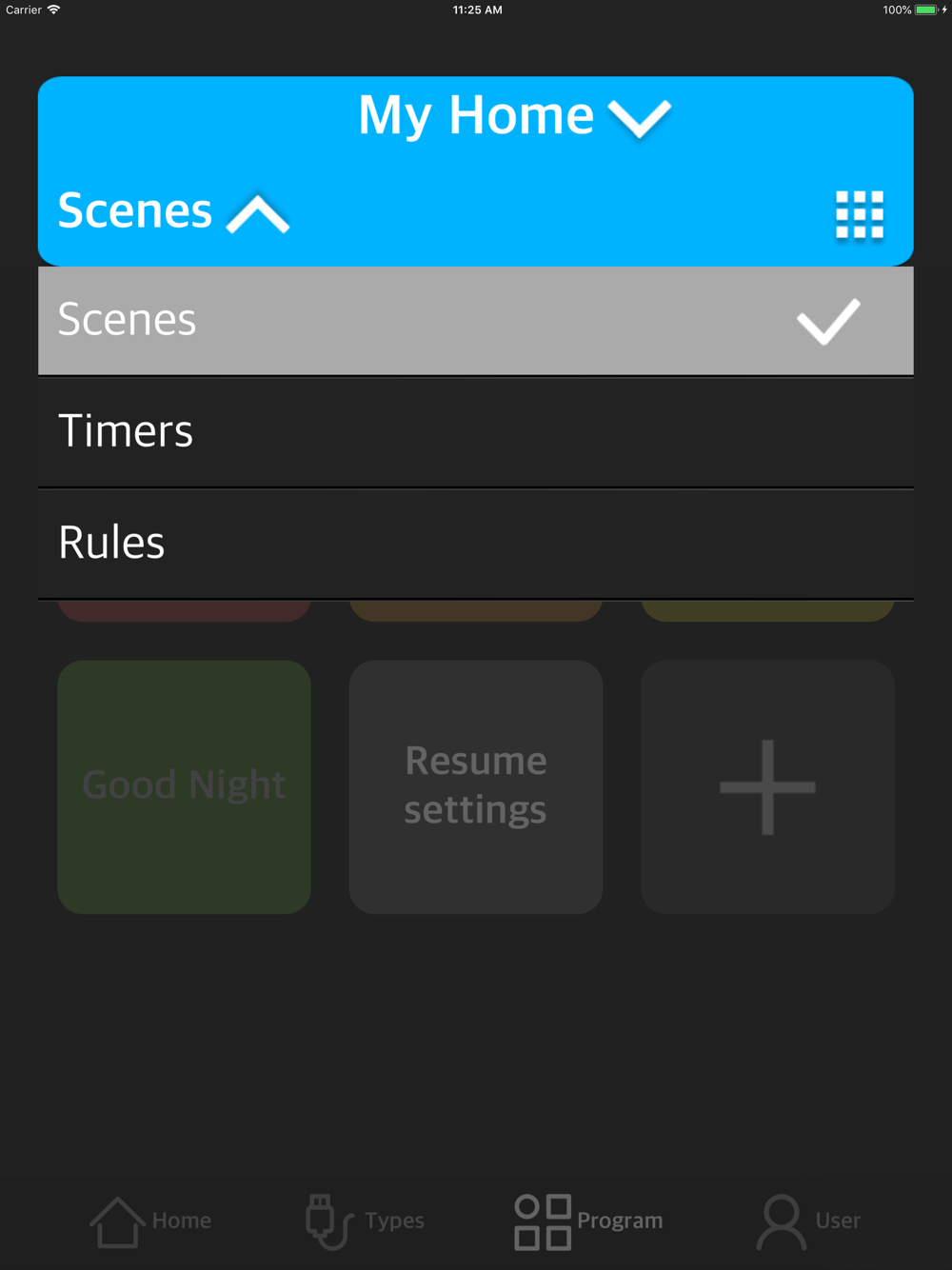The height and width of the screenshot is (1270, 952).
Task: Click the battery status icon
Action: click(x=926, y=10)
